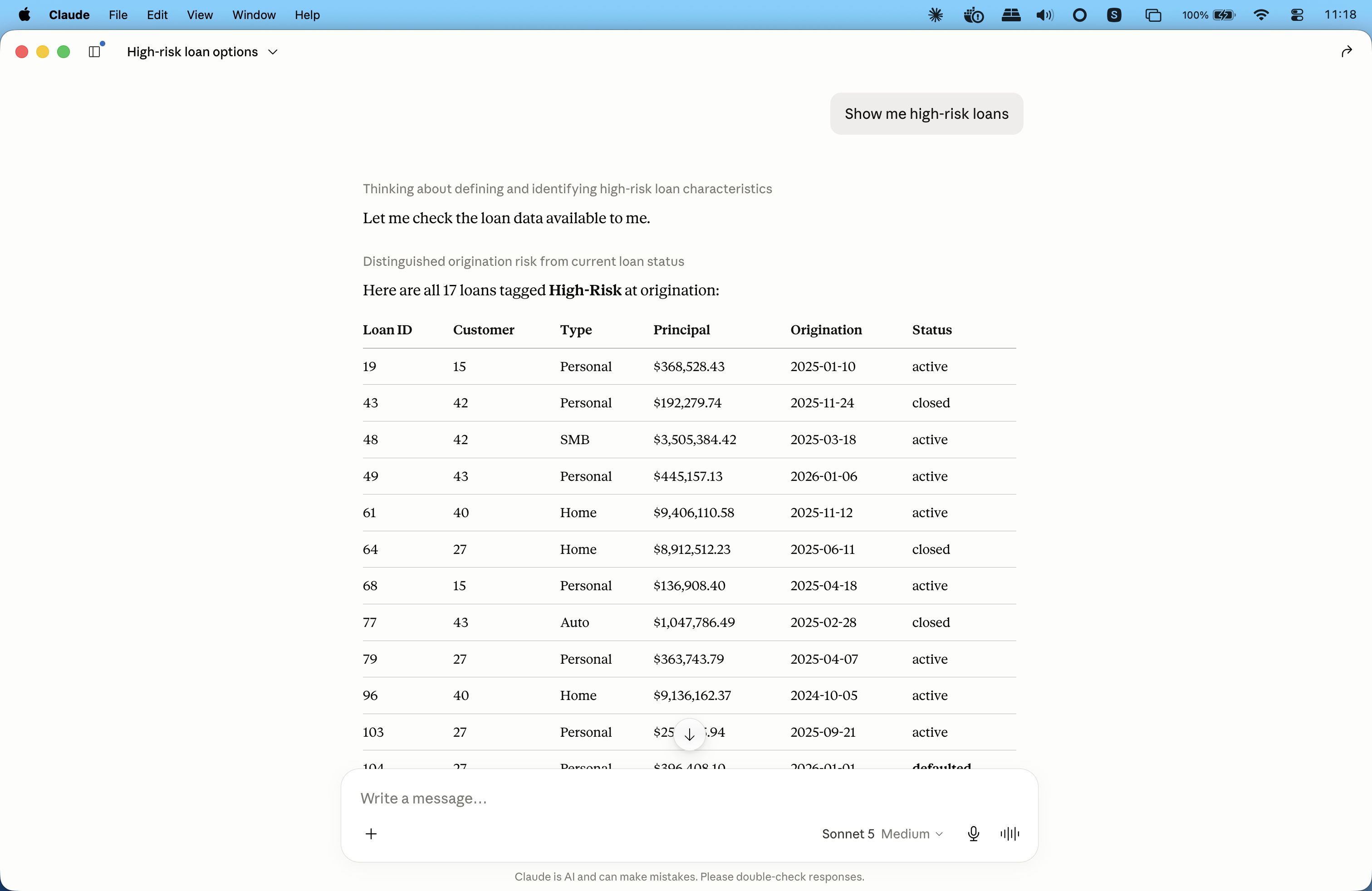The image size is (1372, 891).
Task: Click principal value $368,528.43
Action: tap(689, 367)
